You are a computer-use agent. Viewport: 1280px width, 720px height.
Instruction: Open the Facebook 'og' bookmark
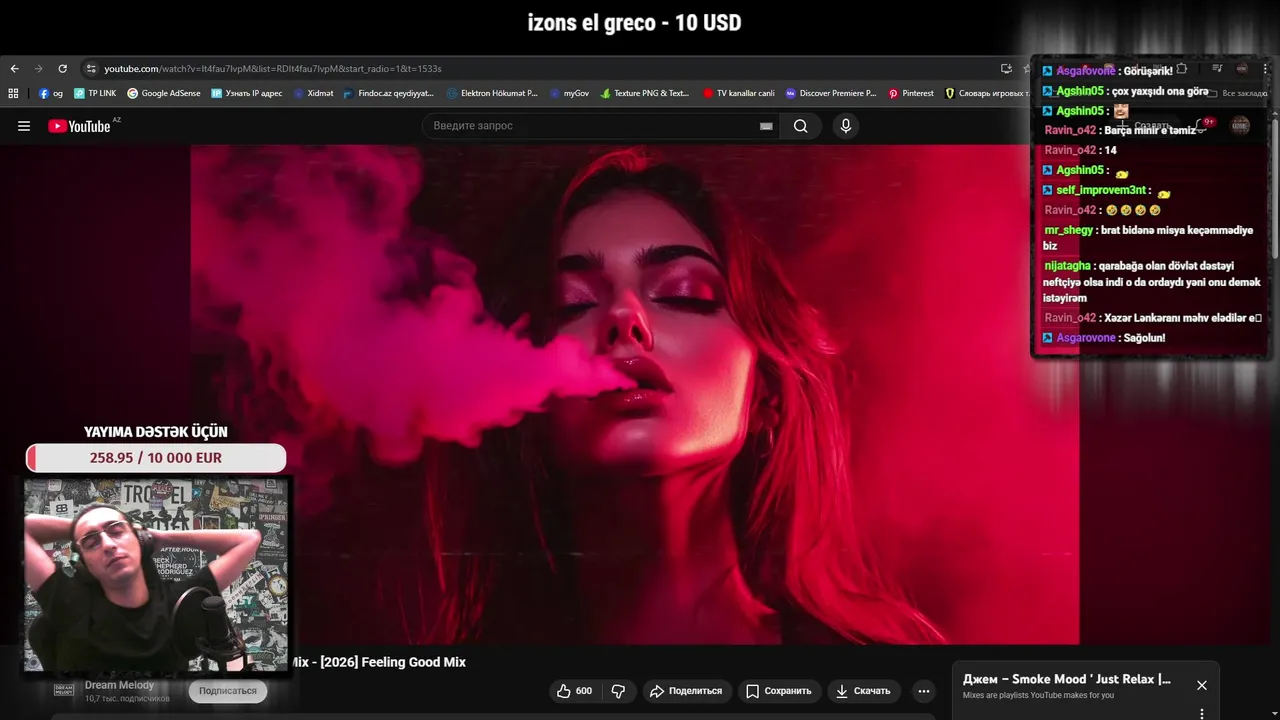click(51, 93)
